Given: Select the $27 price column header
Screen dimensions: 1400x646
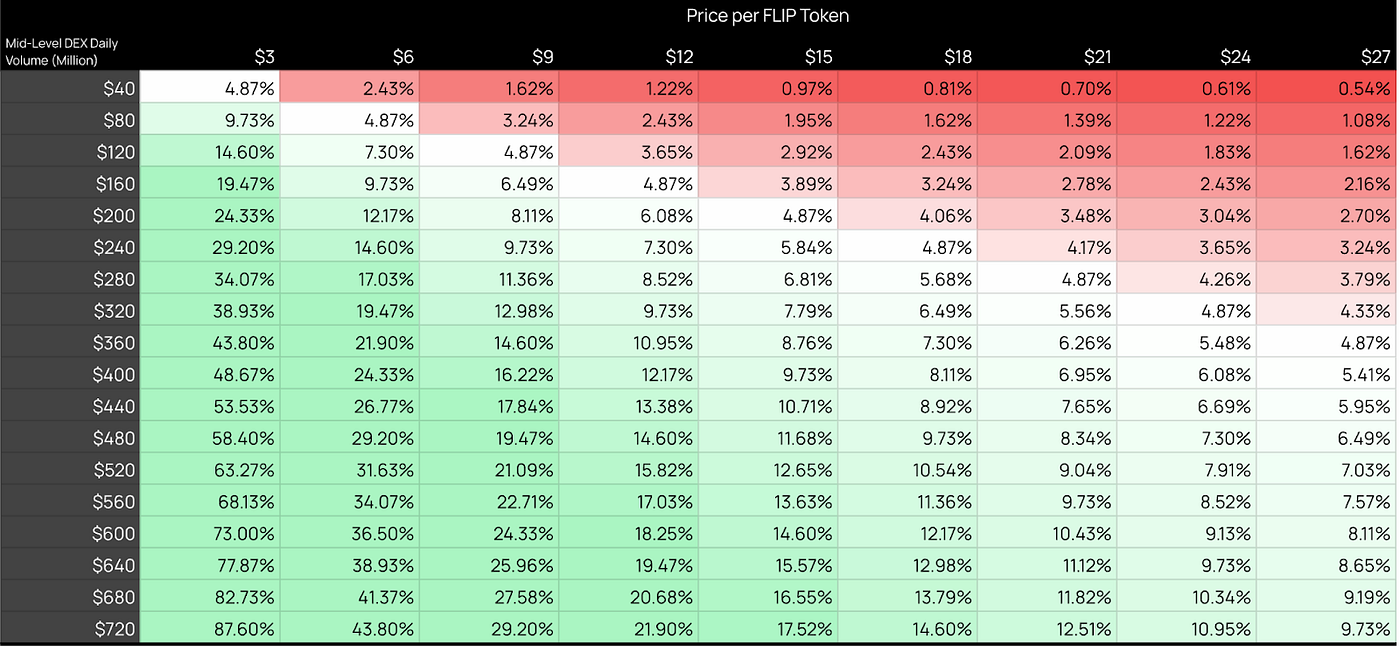Looking at the screenshot, I should point(1376,57).
